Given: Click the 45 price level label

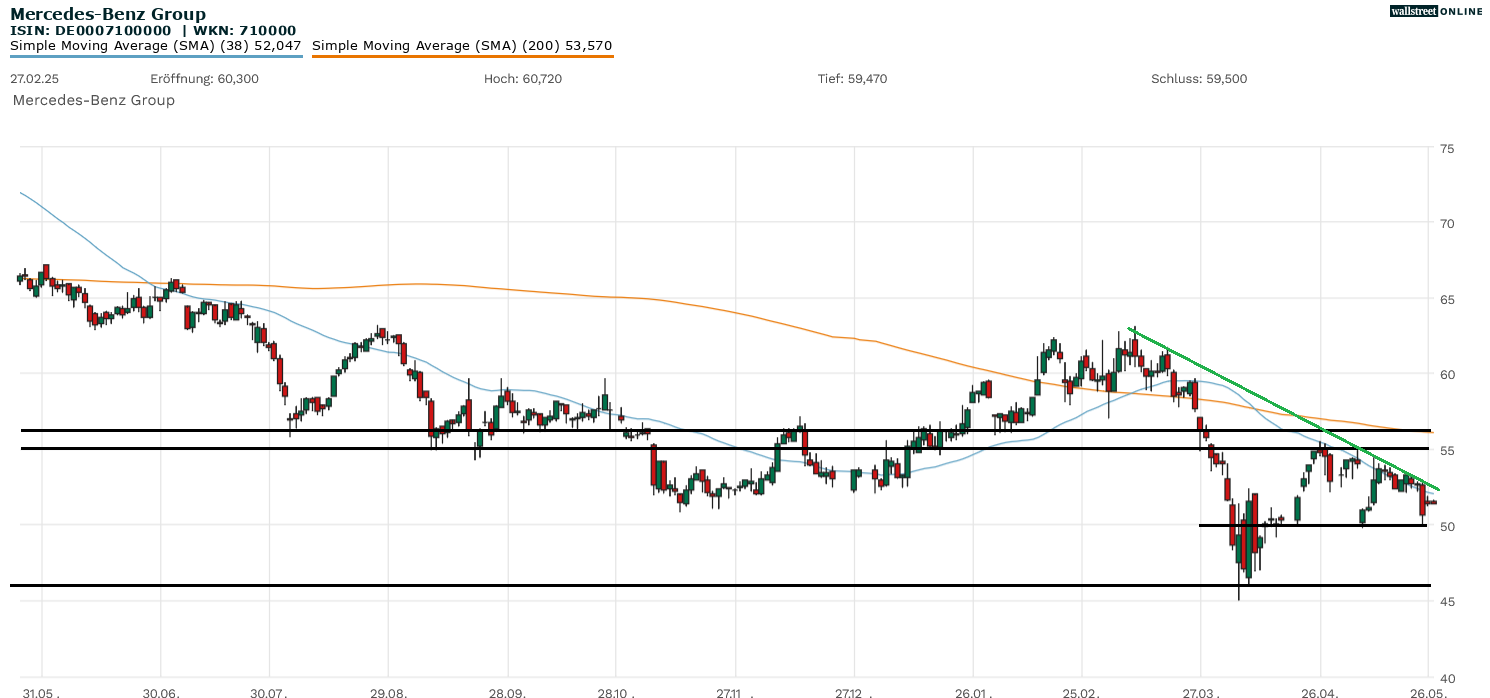Looking at the screenshot, I should 1447,601.
